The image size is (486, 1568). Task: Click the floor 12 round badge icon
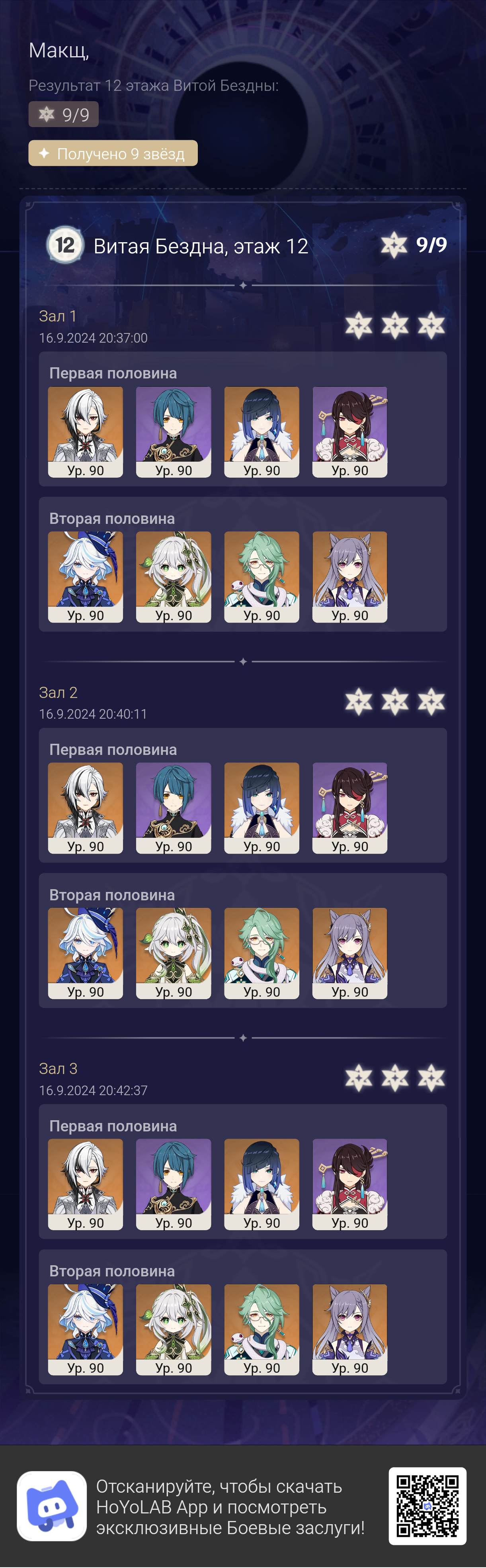coord(65,245)
